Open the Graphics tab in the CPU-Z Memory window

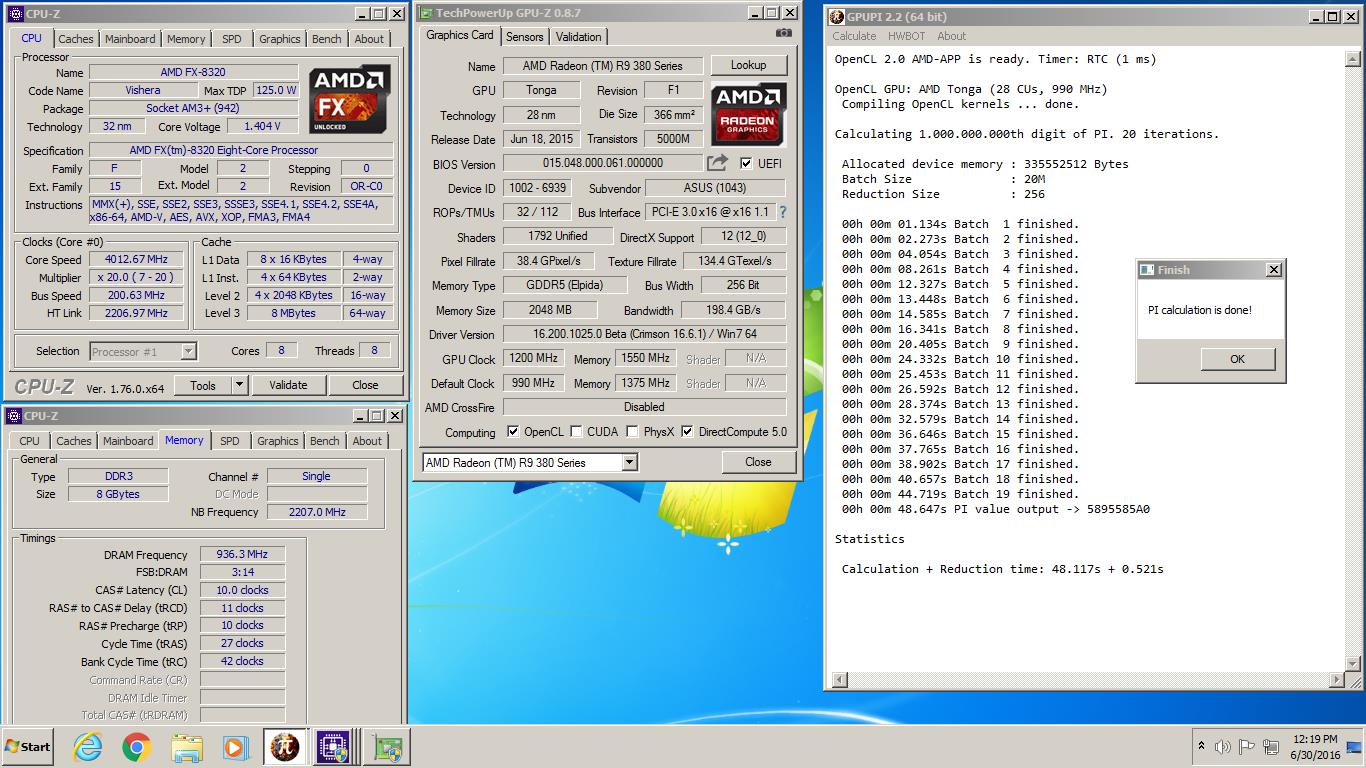click(x=277, y=441)
